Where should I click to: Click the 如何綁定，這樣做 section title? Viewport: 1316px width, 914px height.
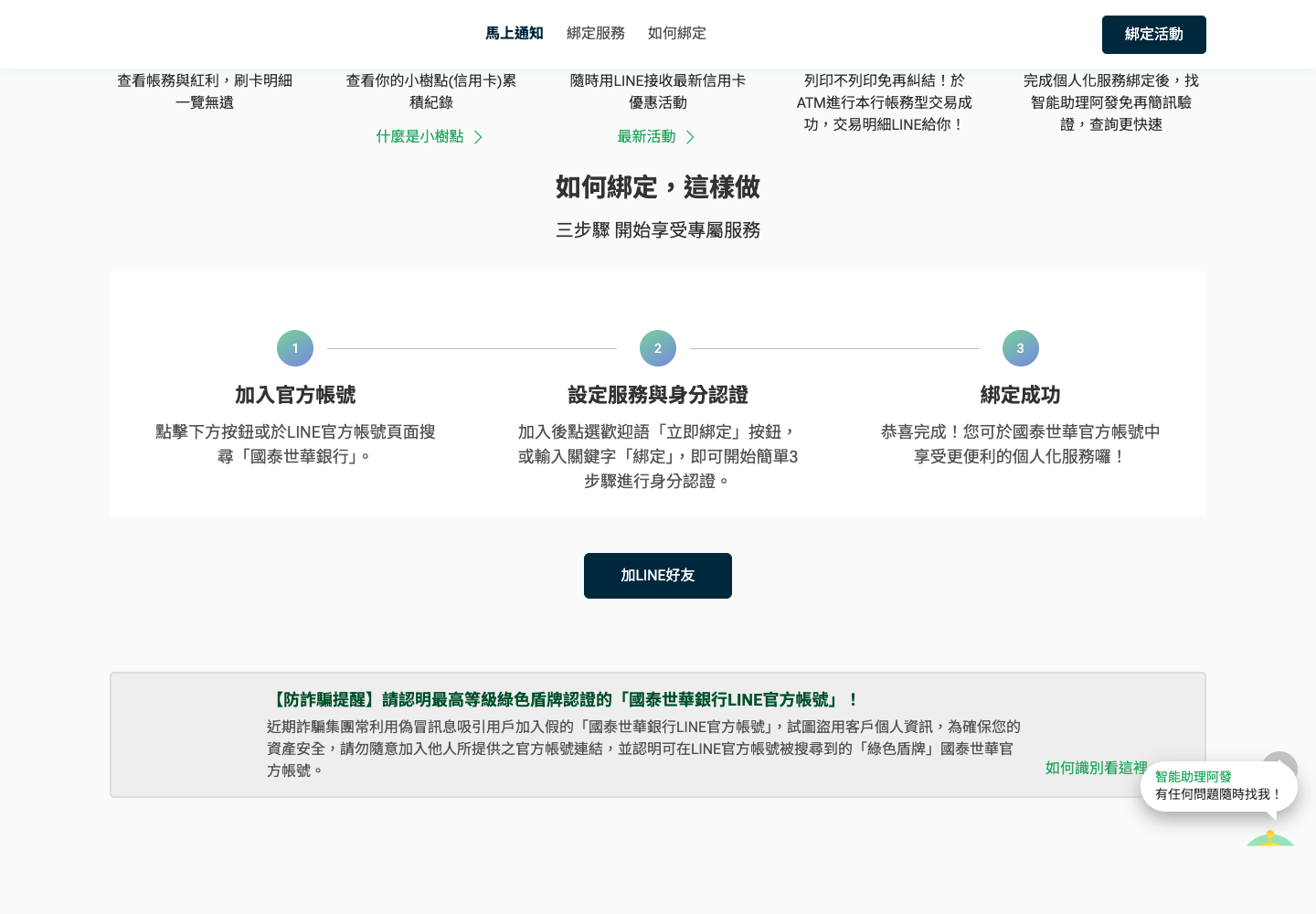click(x=658, y=187)
